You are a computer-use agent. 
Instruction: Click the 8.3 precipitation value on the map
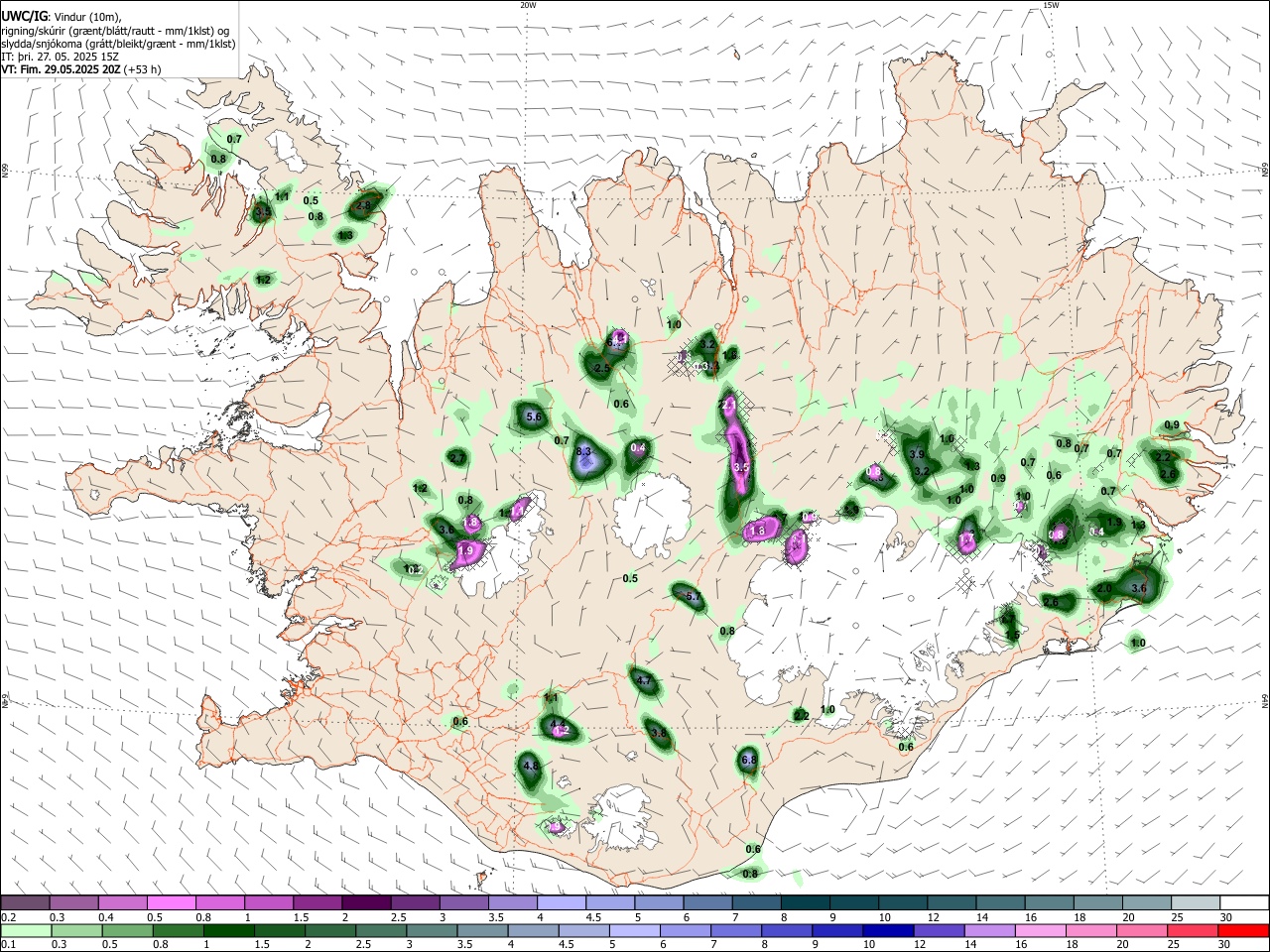point(583,452)
